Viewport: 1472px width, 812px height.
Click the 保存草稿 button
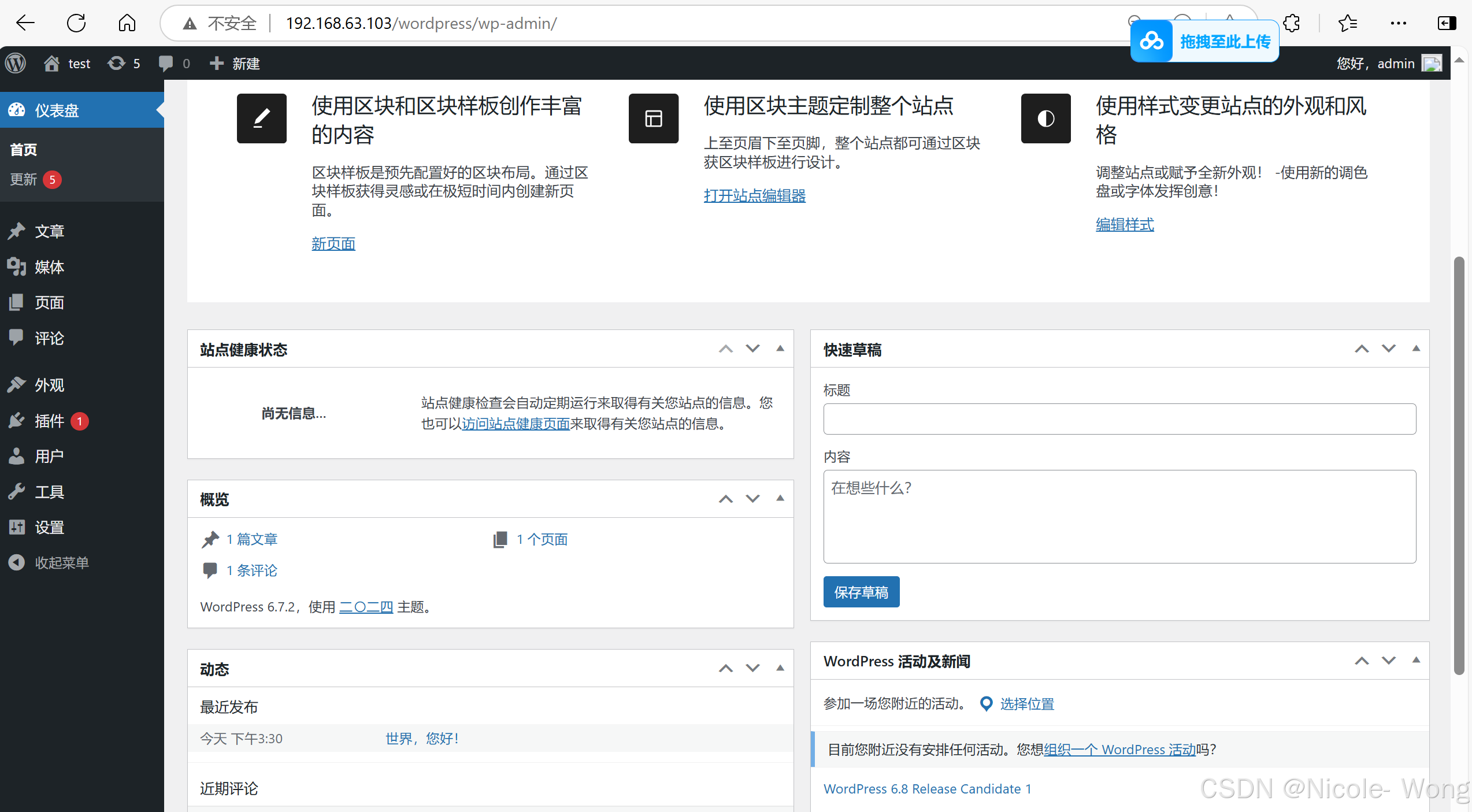coord(861,591)
